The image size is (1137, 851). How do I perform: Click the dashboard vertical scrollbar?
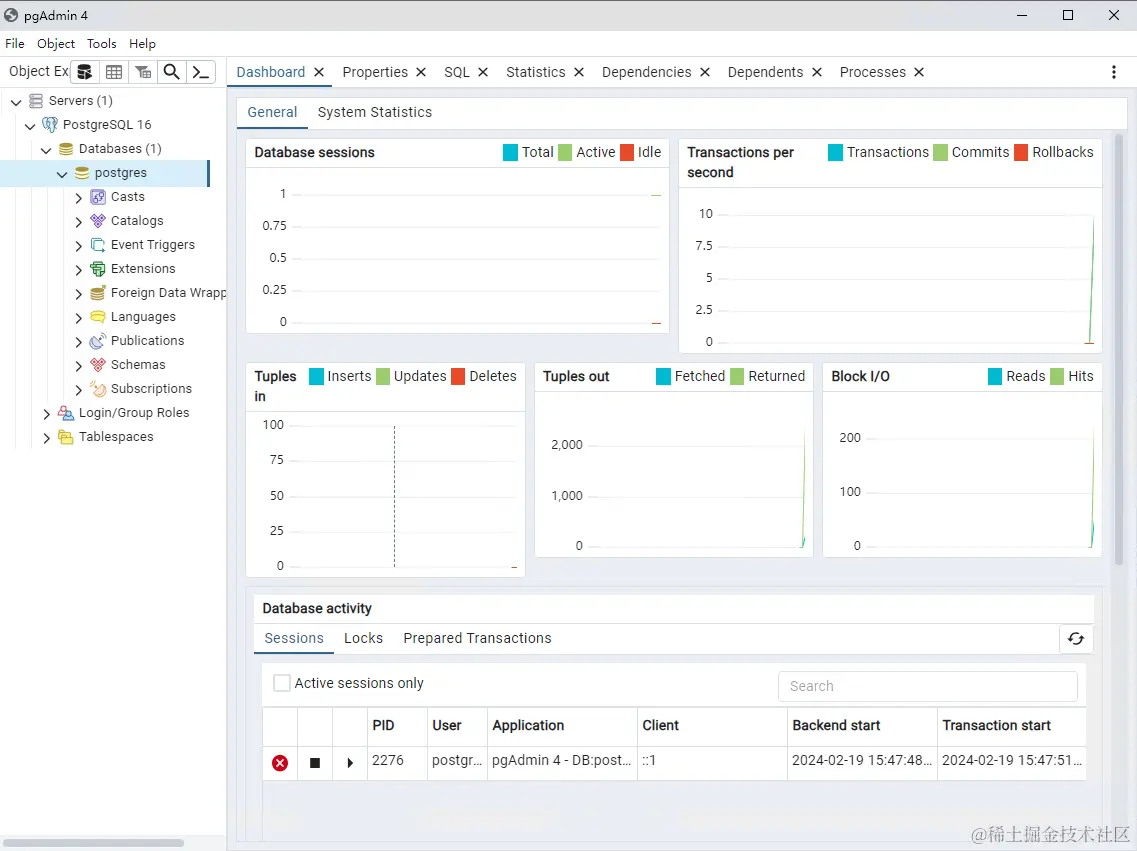tap(1119, 349)
